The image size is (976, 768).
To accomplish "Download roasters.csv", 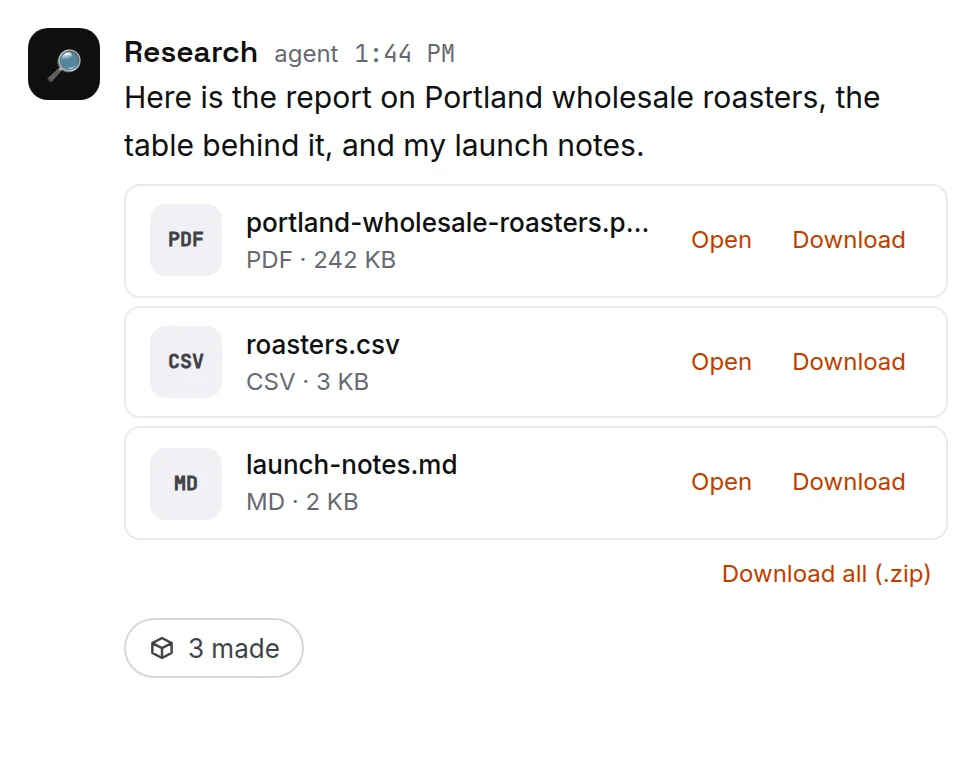I will coord(849,362).
